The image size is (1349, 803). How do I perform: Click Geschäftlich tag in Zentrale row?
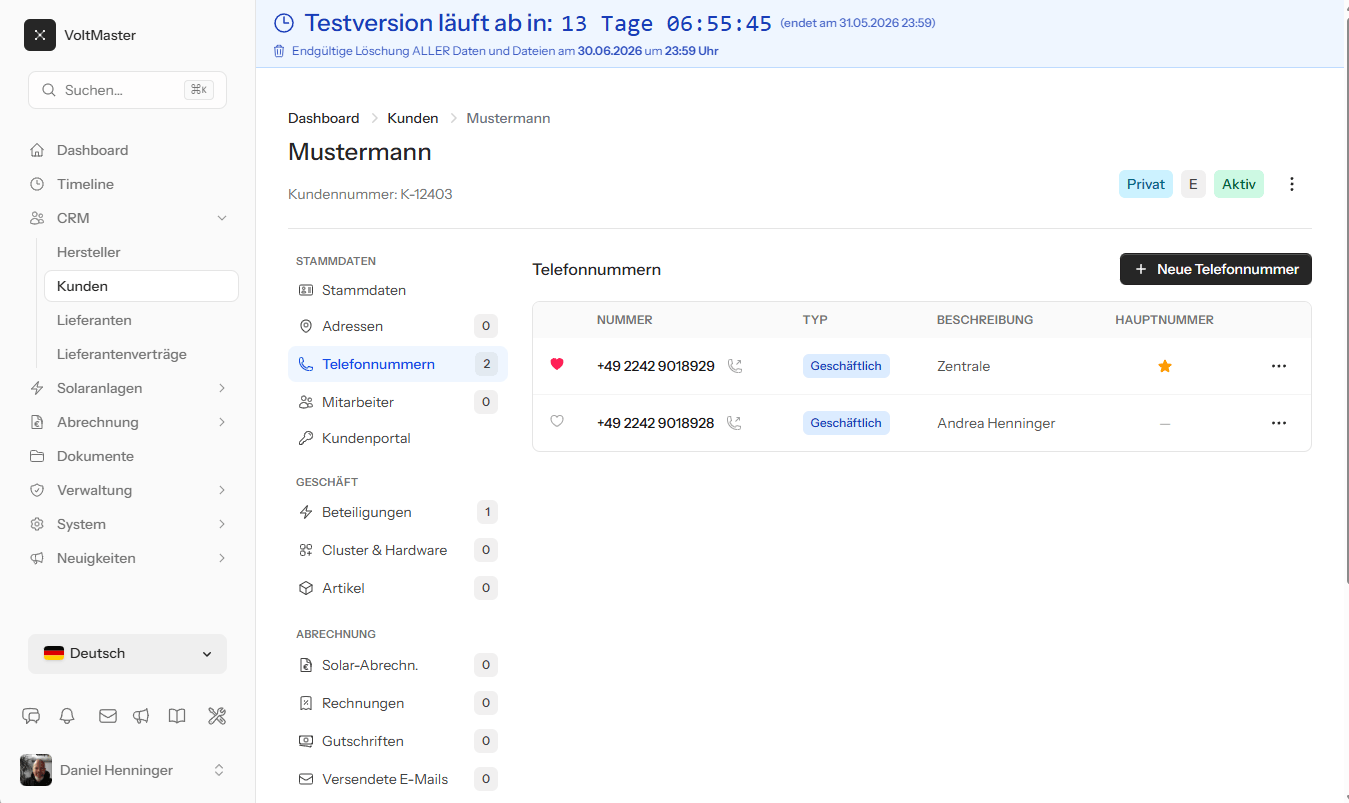(846, 366)
